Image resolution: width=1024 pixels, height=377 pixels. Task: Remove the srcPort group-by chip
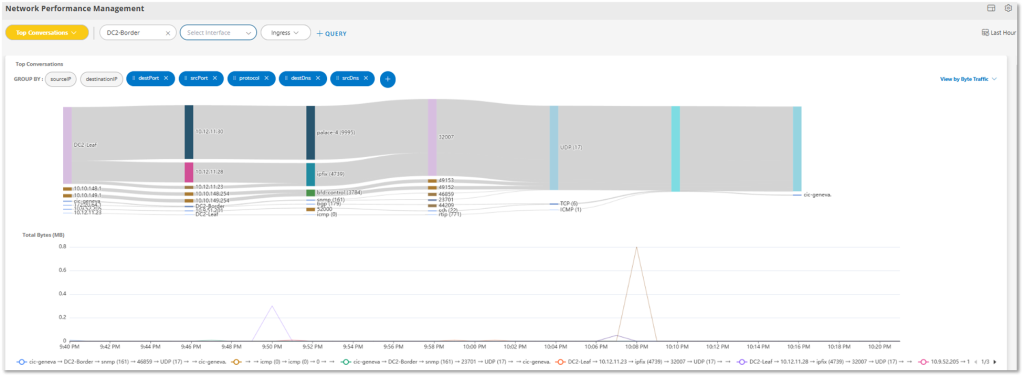pos(214,78)
